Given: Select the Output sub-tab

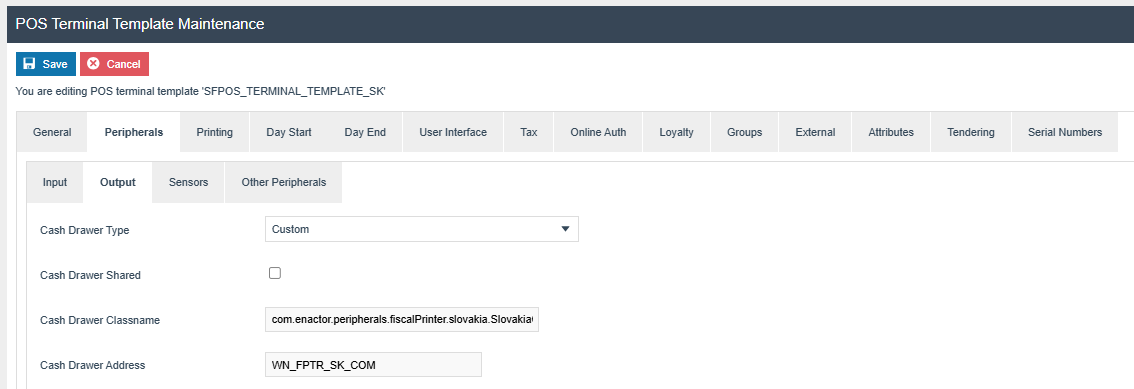Looking at the screenshot, I should (118, 182).
